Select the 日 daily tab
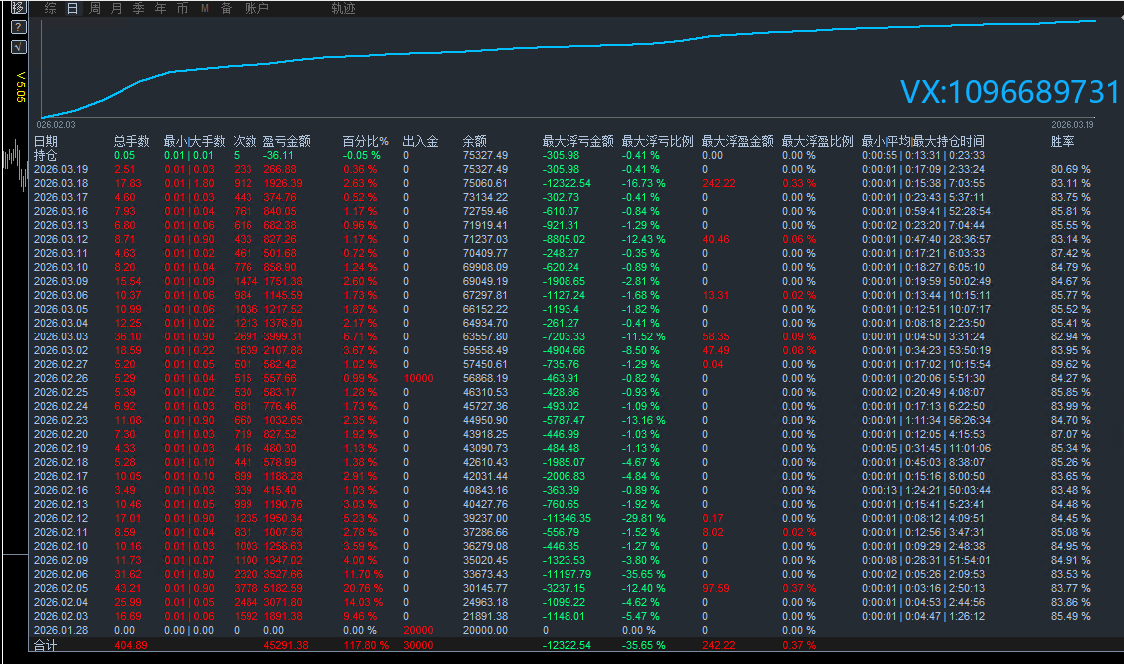Screen dimensions: 1124x664 pos(72,9)
